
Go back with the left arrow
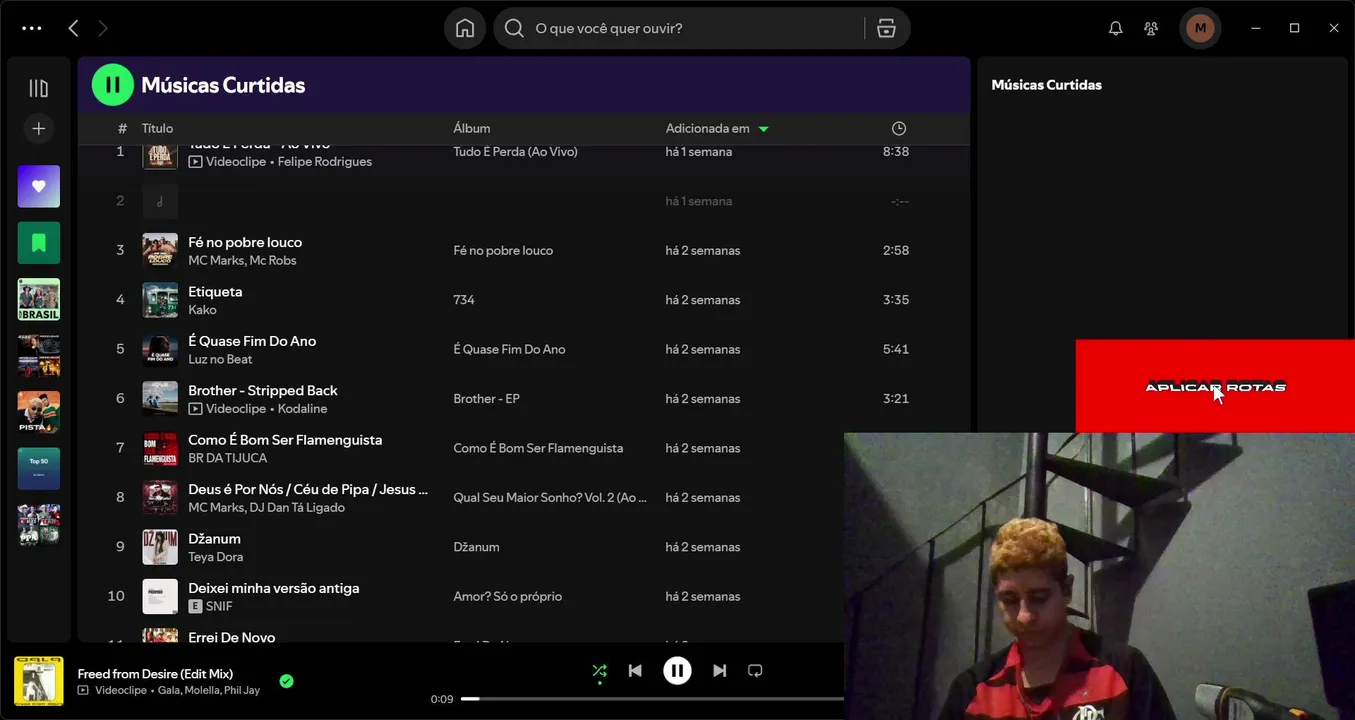tap(73, 28)
